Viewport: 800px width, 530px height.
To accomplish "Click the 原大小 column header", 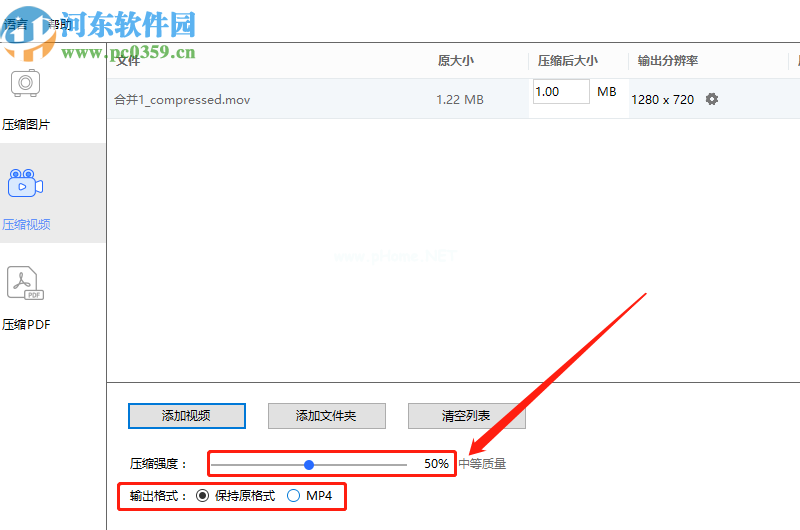I will (x=456, y=61).
